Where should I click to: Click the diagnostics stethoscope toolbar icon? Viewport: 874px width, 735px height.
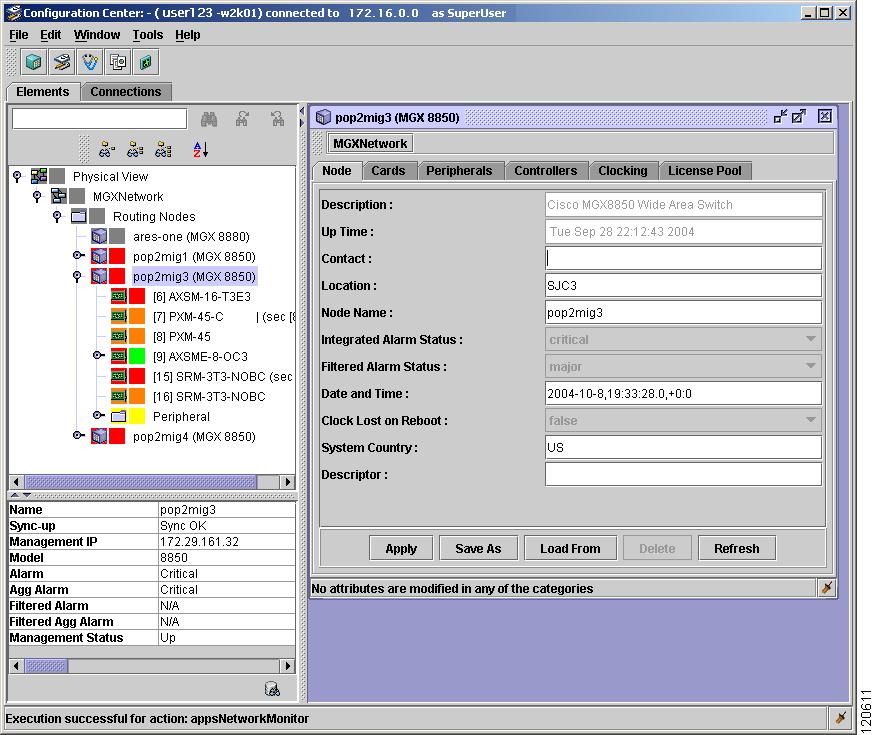pyautogui.click(x=90, y=62)
